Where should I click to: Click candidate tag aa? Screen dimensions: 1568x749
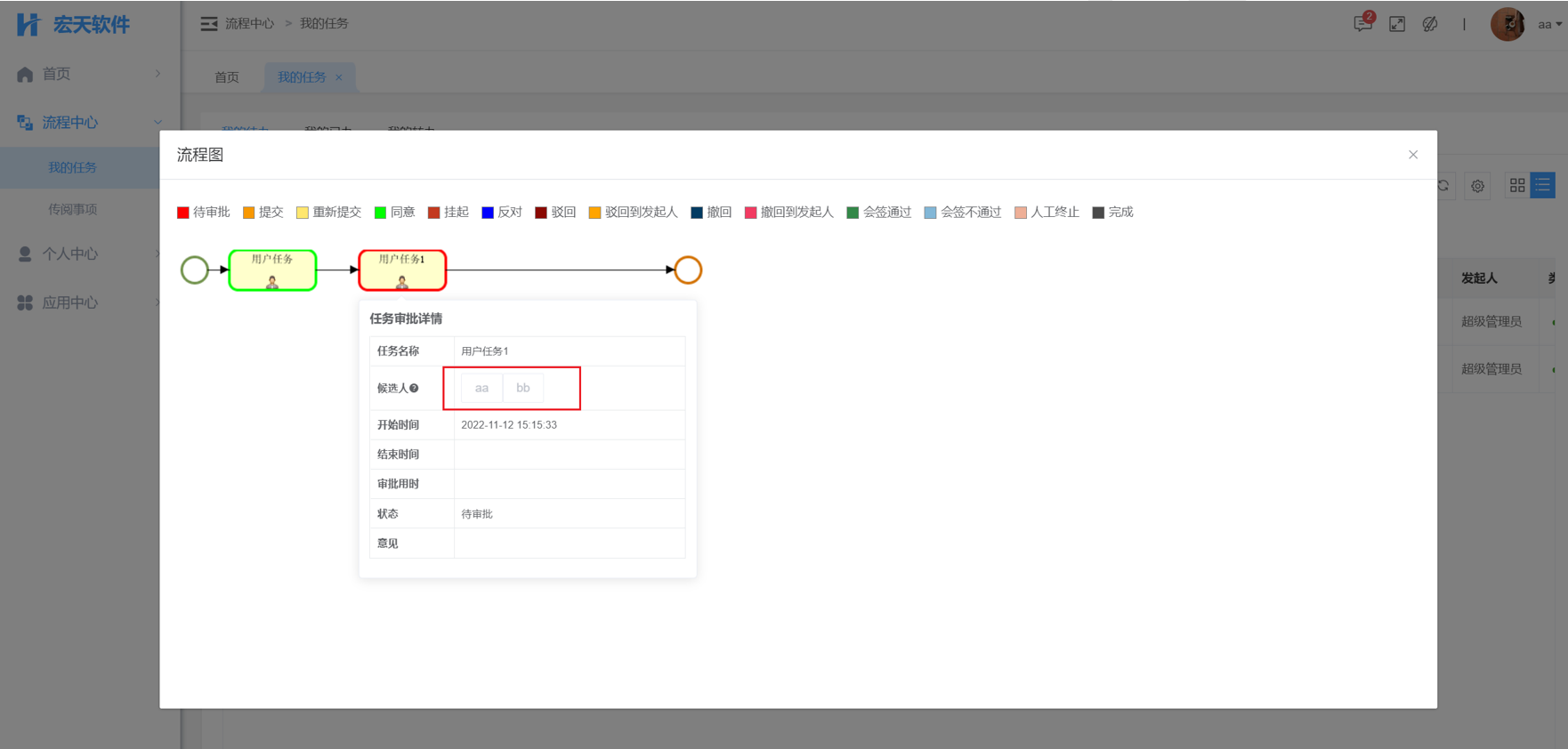tap(481, 388)
